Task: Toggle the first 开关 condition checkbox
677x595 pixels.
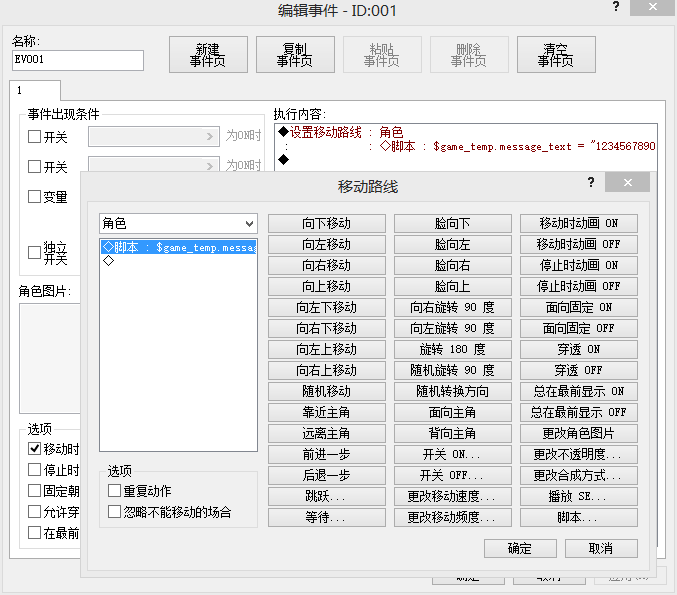Action: [34, 137]
